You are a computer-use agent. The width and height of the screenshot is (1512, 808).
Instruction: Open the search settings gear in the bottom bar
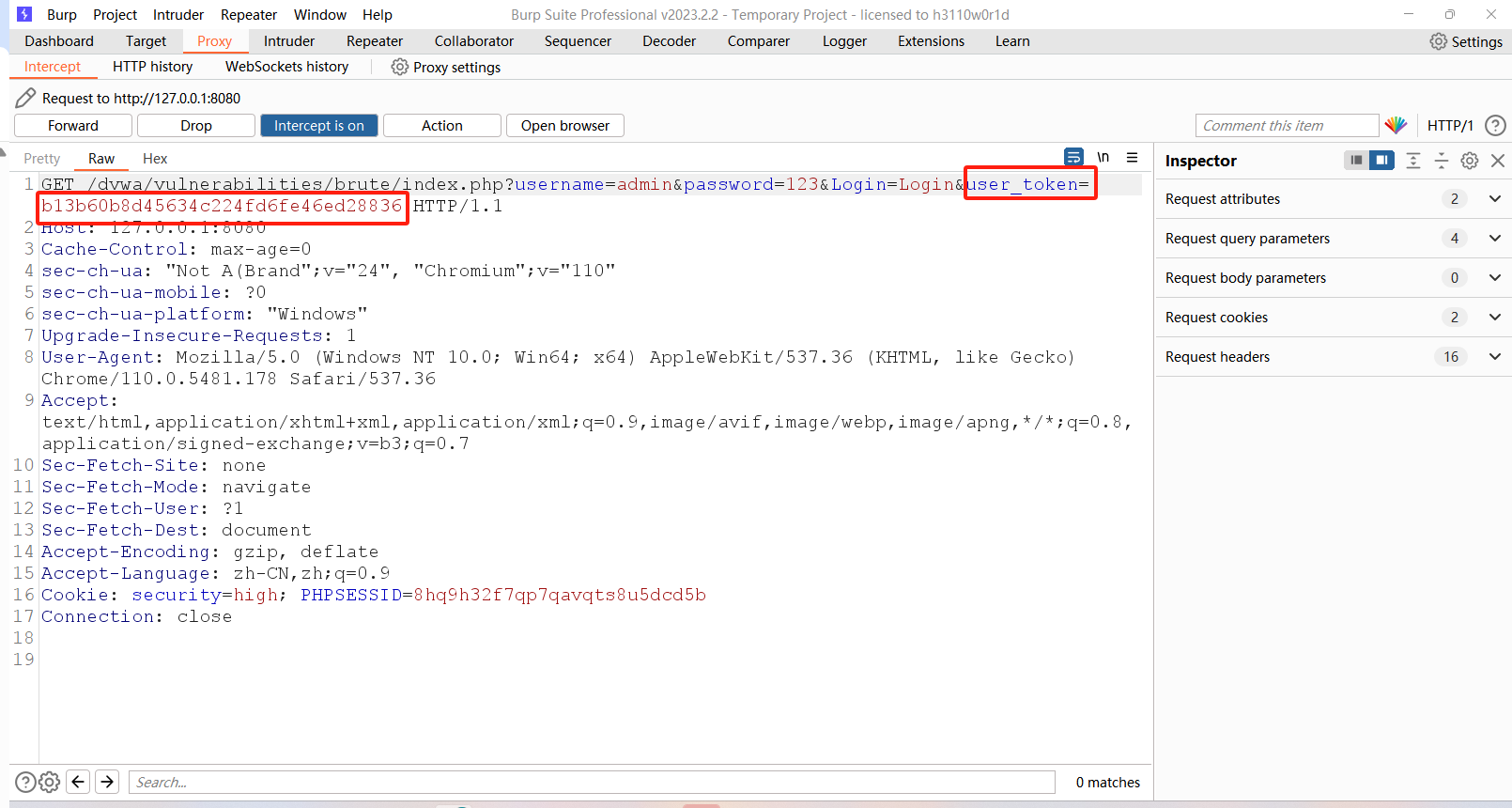[x=50, y=782]
